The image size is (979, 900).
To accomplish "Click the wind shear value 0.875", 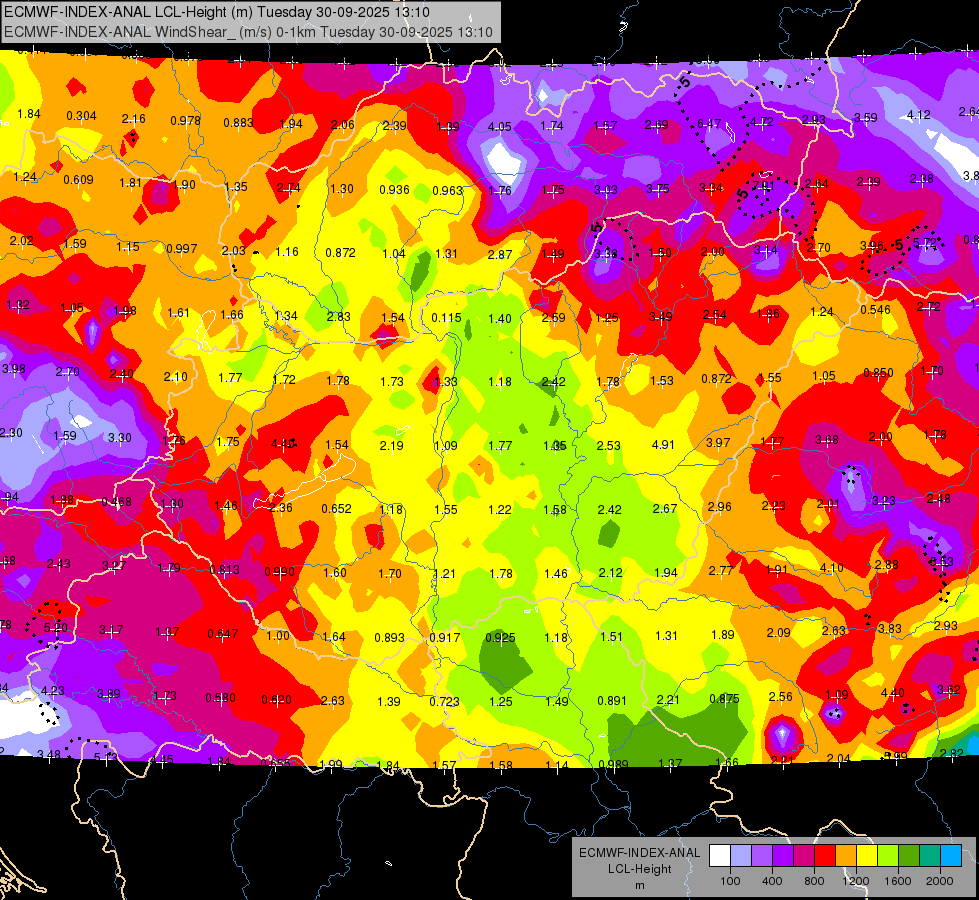I will click(724, 699).
